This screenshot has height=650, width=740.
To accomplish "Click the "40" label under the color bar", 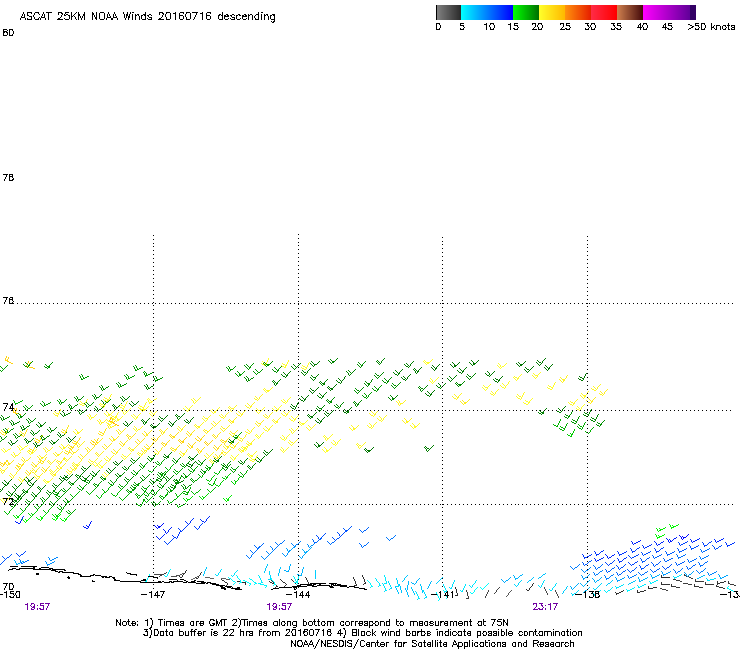I will tap(642, 27).
